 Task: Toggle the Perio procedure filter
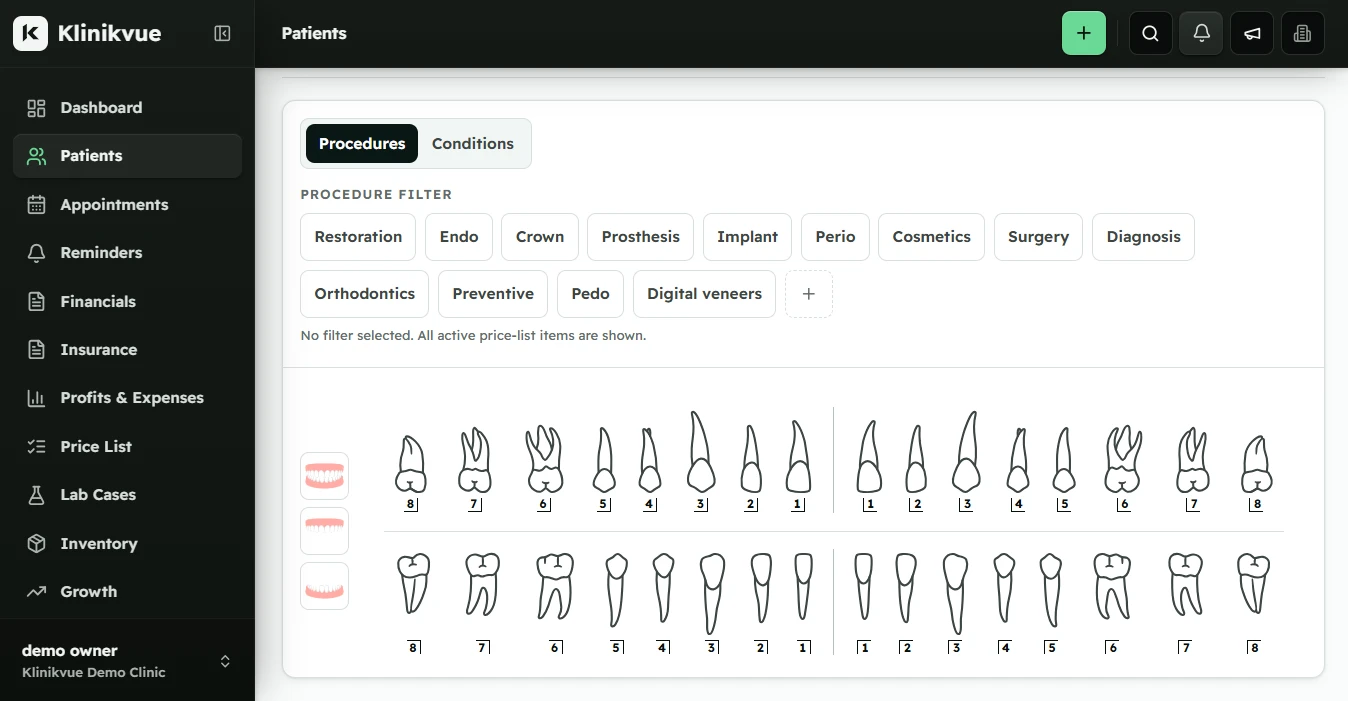click(x=835, y=237)
